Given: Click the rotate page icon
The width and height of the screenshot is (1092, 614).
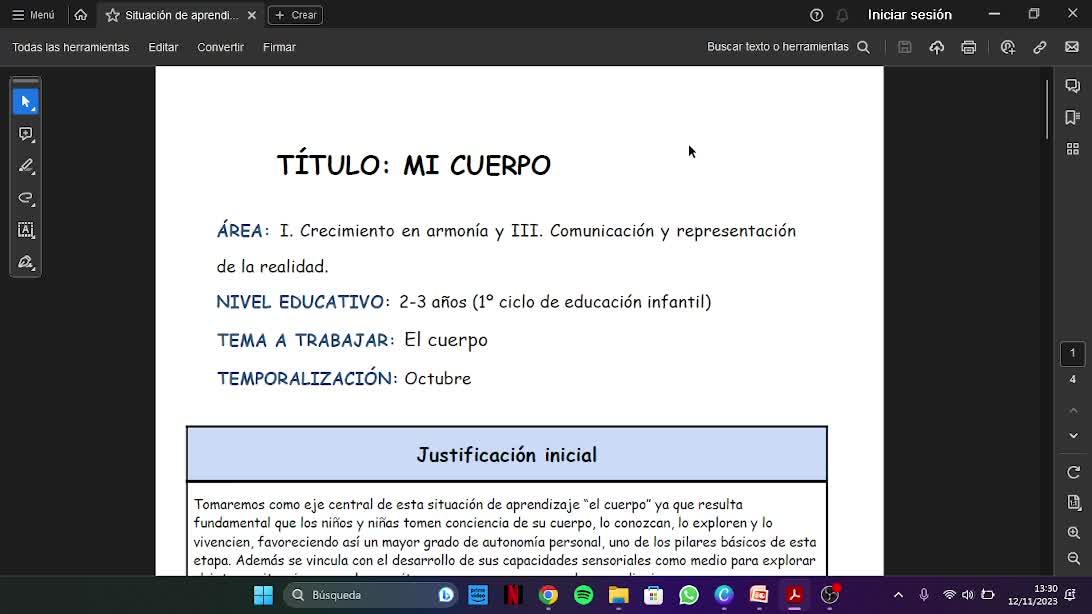Looking at the screenshot, I should pyautogui.click(x=1073, y=473).
